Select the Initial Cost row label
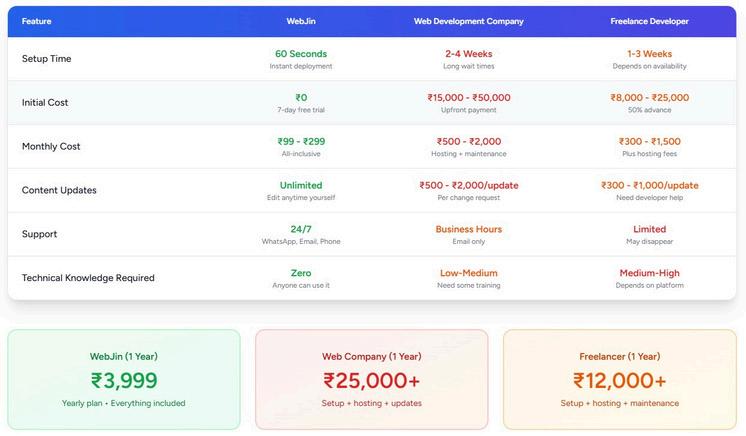 tap(45, 102)
